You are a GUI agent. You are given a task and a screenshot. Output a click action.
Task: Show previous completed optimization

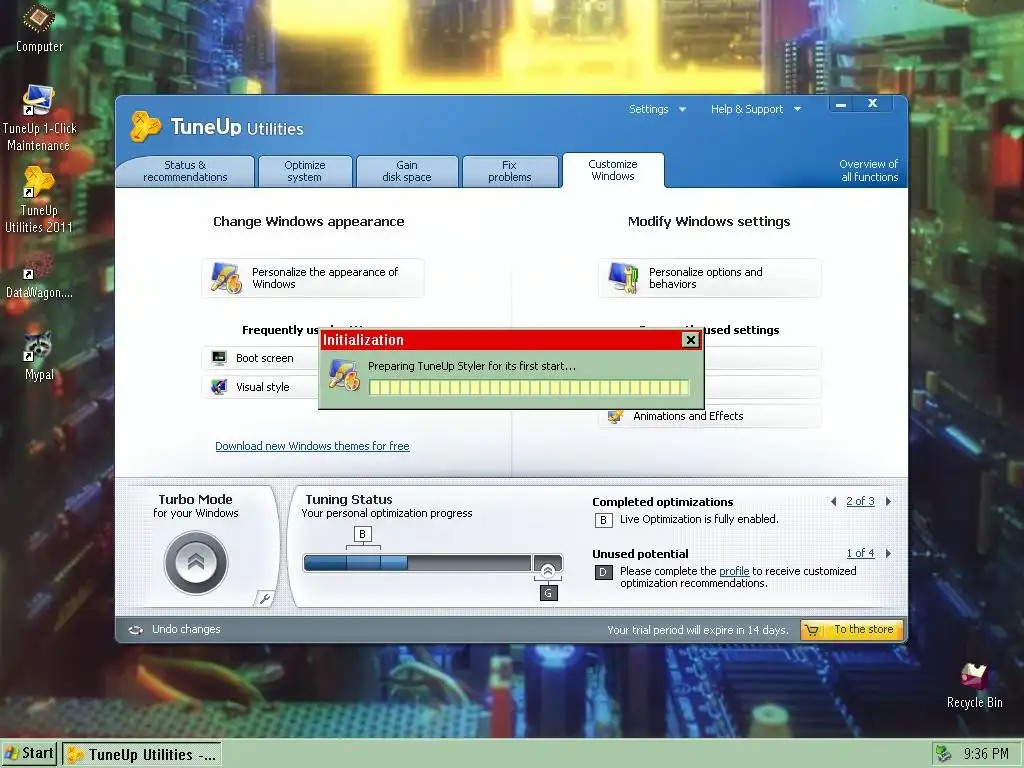pos(833,502)
